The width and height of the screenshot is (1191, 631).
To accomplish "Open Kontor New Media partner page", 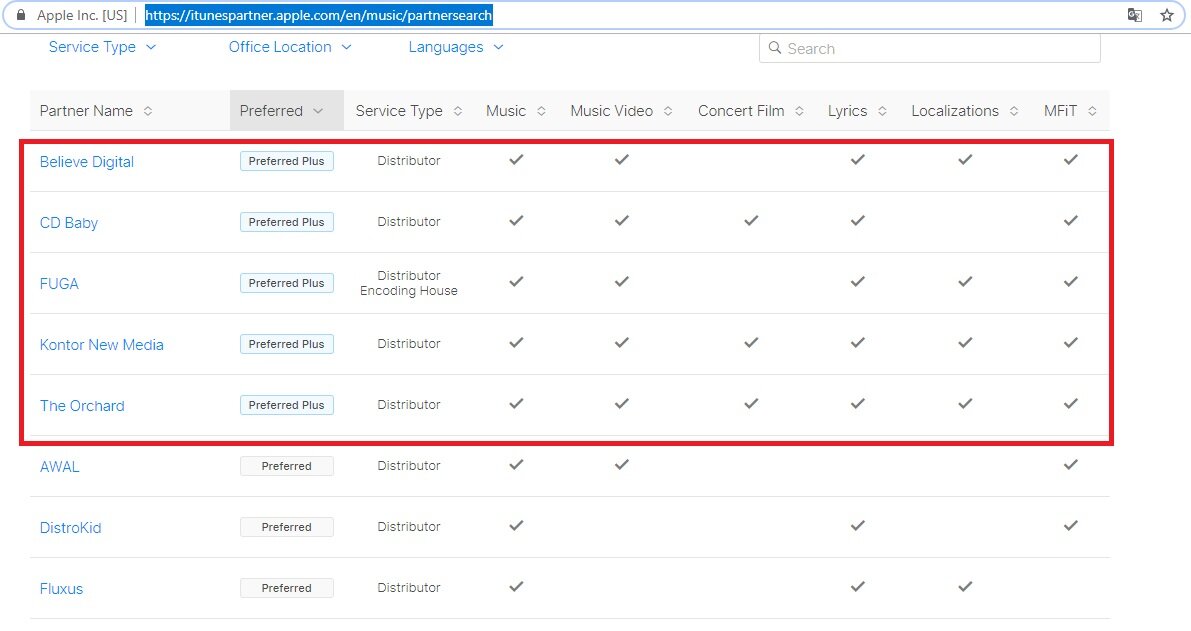I will pos(102,345).
